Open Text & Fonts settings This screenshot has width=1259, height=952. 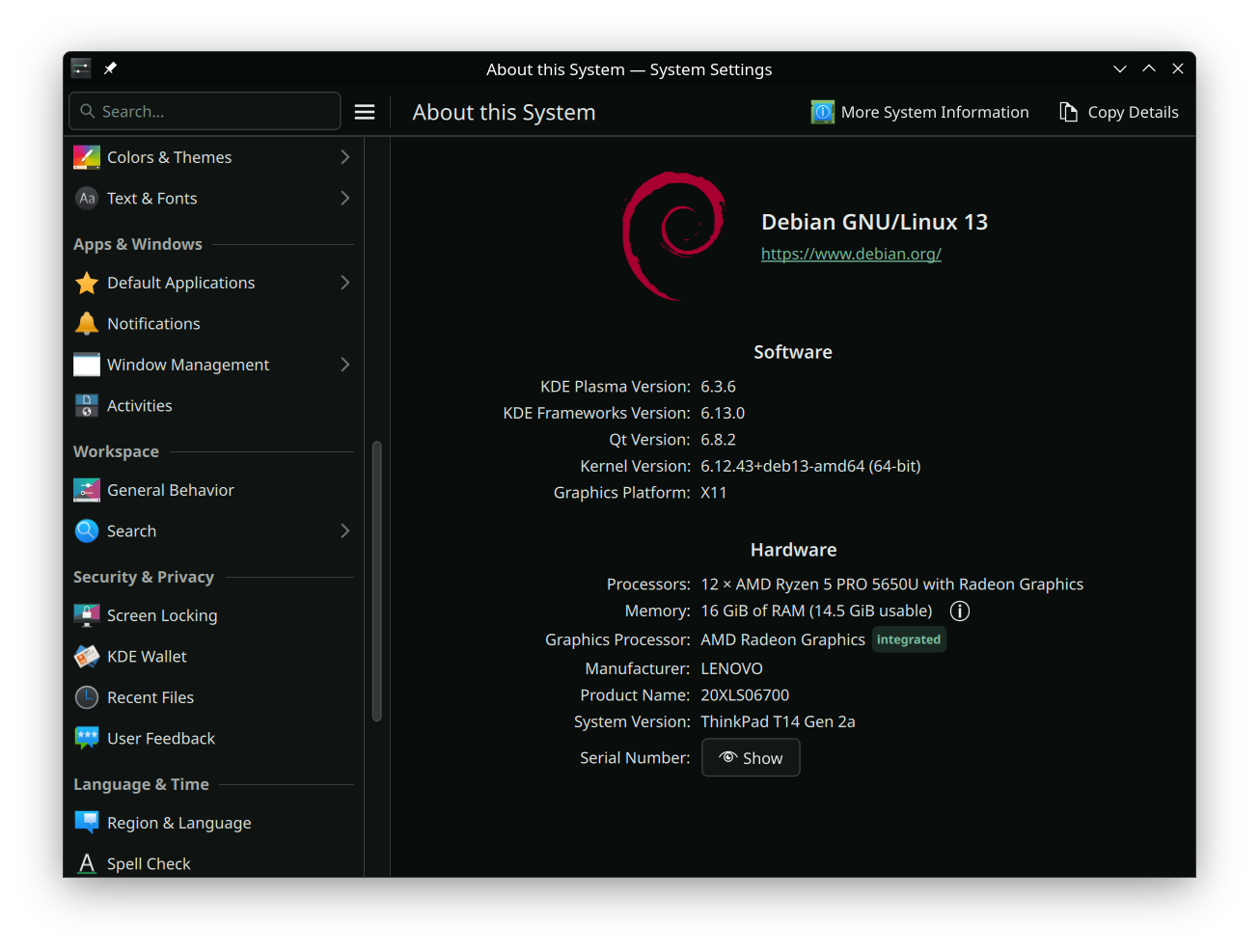click(213, 198)
